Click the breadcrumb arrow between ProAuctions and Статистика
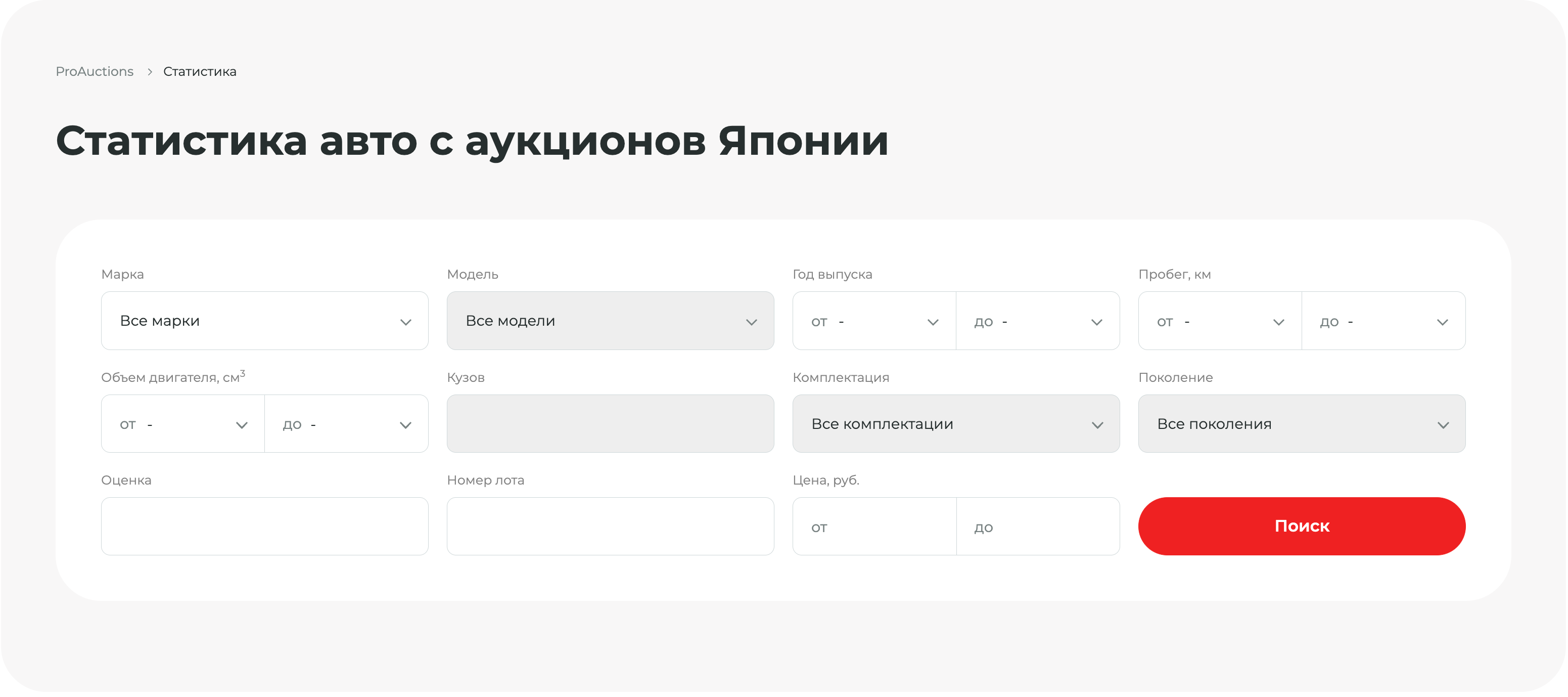Image resolution: width=1568 pixels, height=697 pixels. (x=150, y=71)
